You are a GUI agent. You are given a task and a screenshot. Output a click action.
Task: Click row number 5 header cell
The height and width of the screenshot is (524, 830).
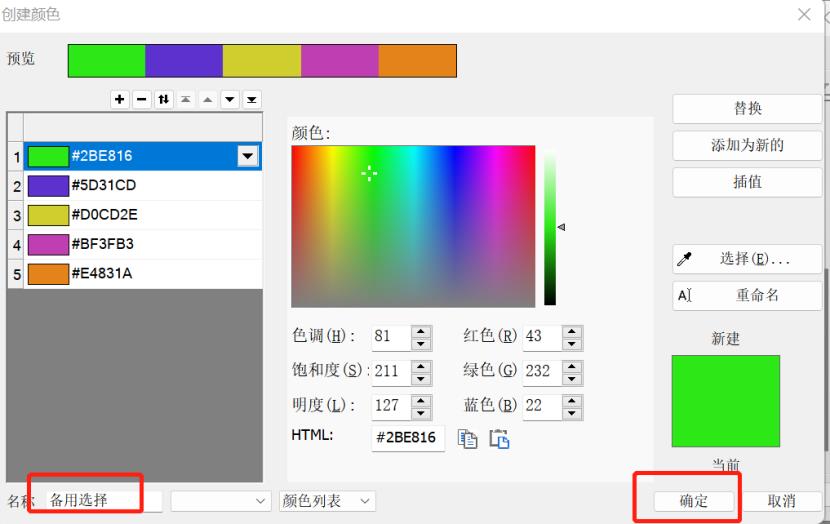coord(16,274)
